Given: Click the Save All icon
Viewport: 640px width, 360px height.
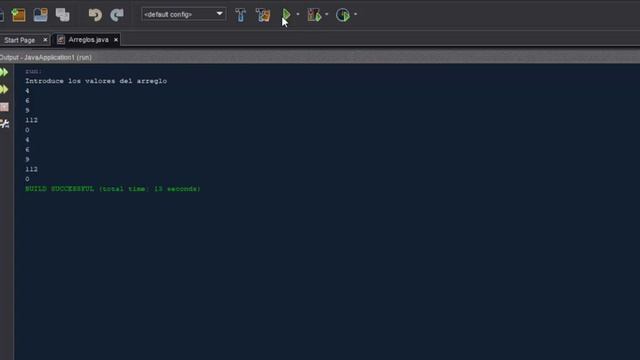Looking at the screenshot, I should (62, 15).
